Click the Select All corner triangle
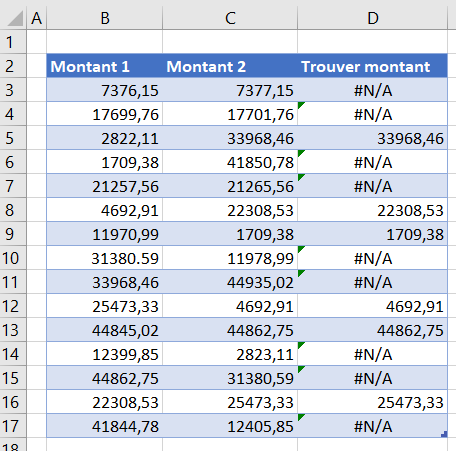The width and height of the screenshot is (456, 451). tap(15, 18)
